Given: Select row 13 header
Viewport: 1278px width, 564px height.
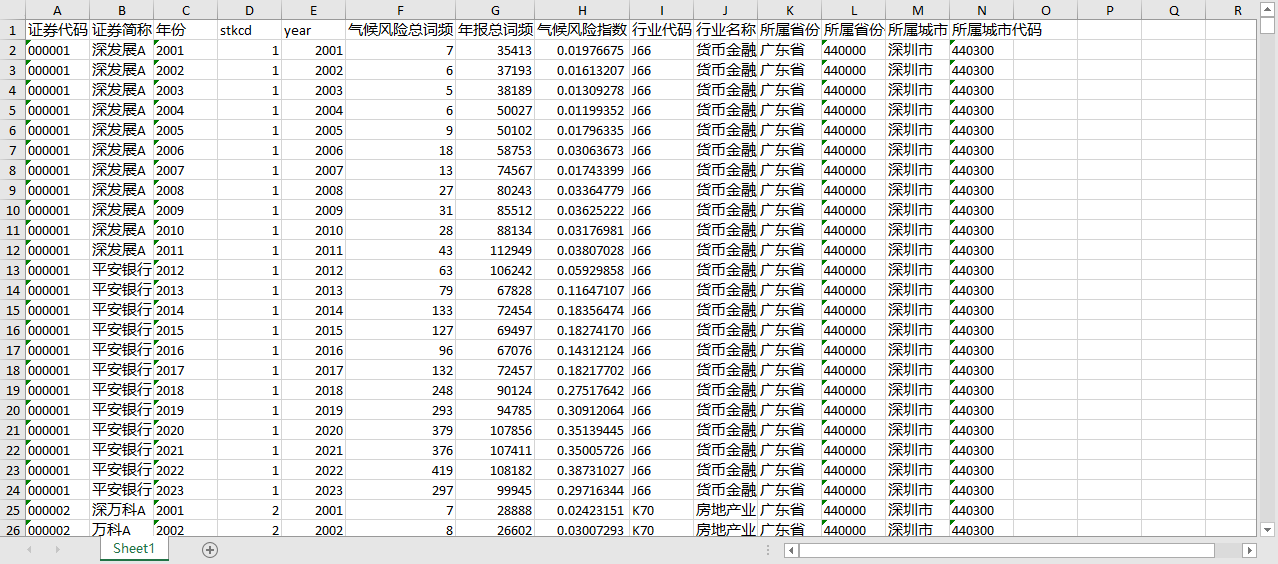Looking at the screenshot, I should point(12,270).
